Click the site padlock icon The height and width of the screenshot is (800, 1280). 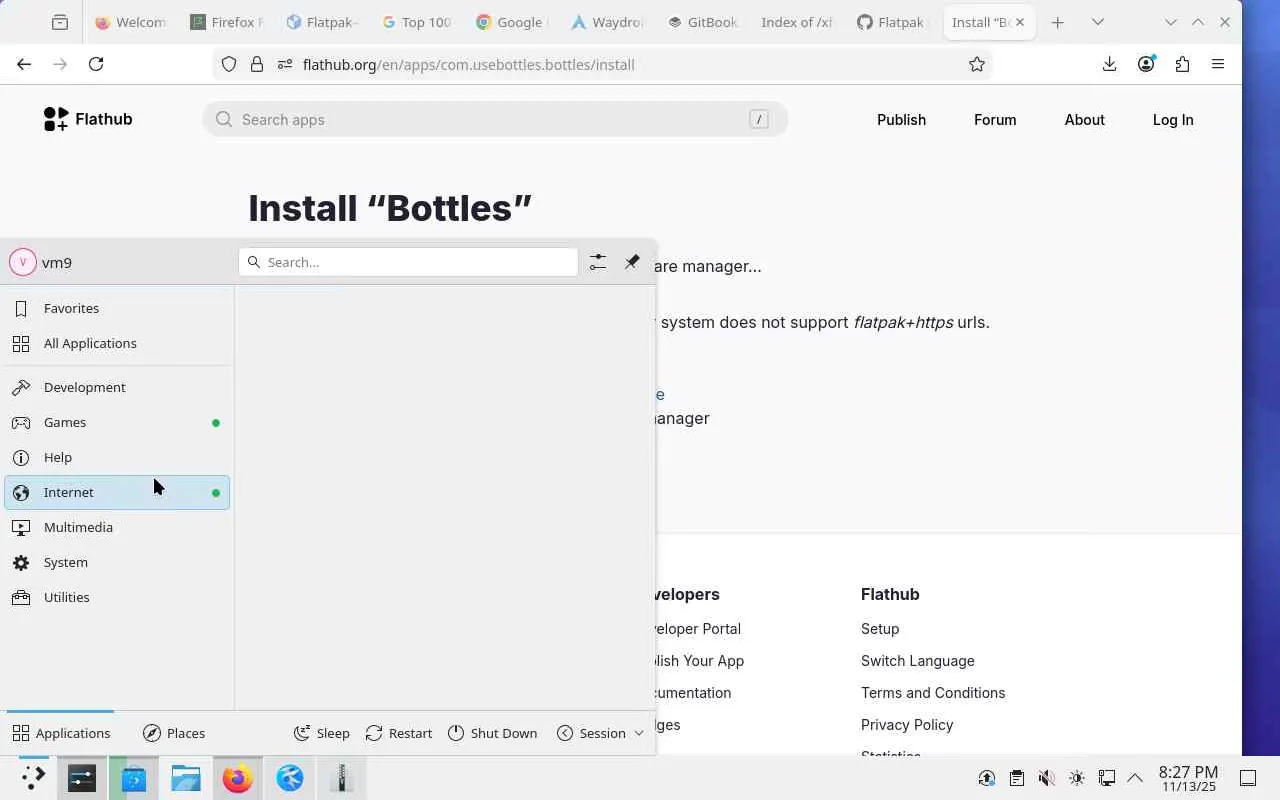click(257, 64)
